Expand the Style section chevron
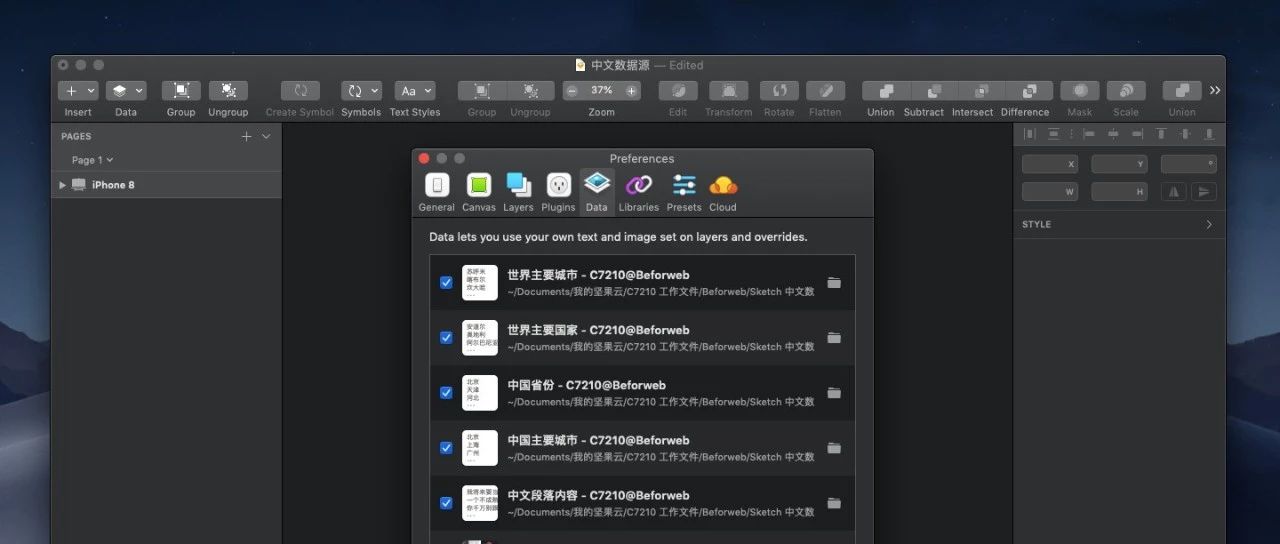Viewport: 1280px width, 544px height. coord(1209,225)
